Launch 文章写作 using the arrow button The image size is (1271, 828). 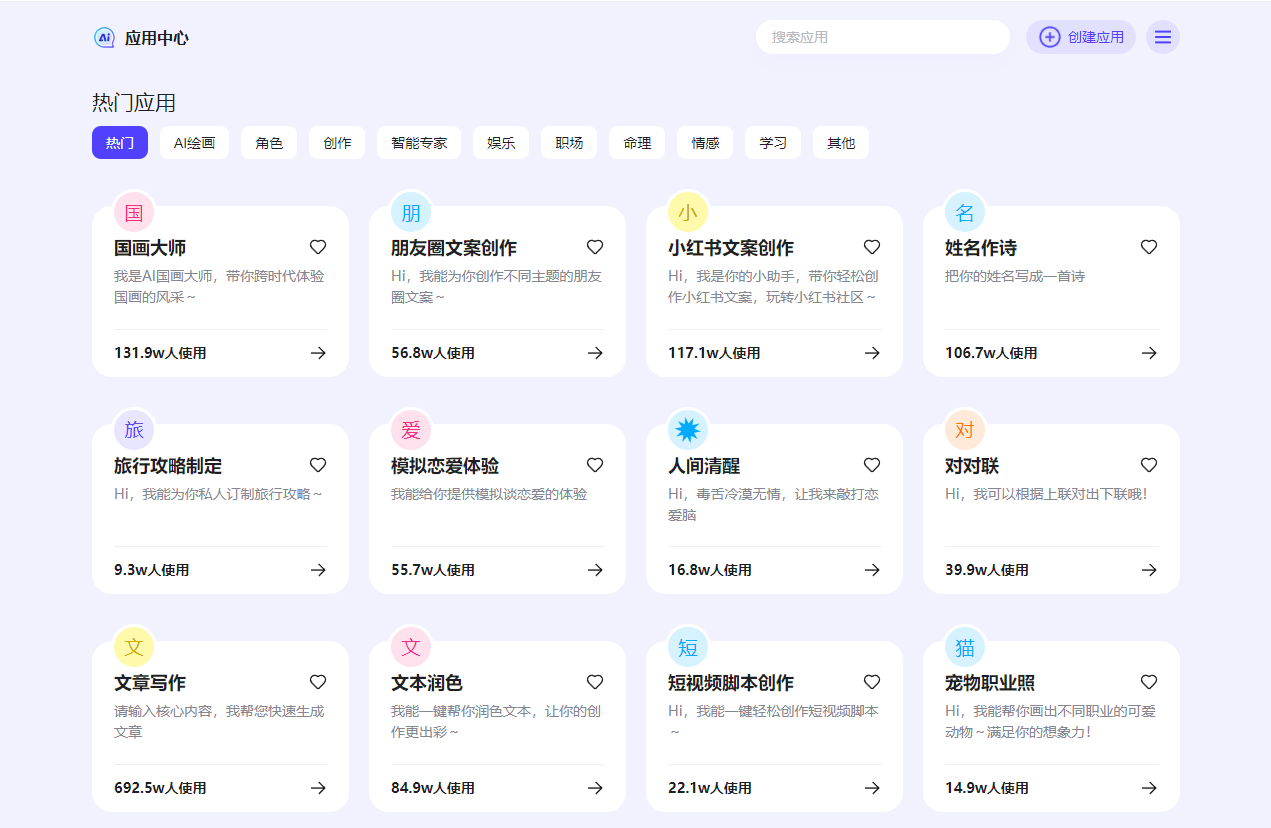pyautogui.click(x=318, y=787)
